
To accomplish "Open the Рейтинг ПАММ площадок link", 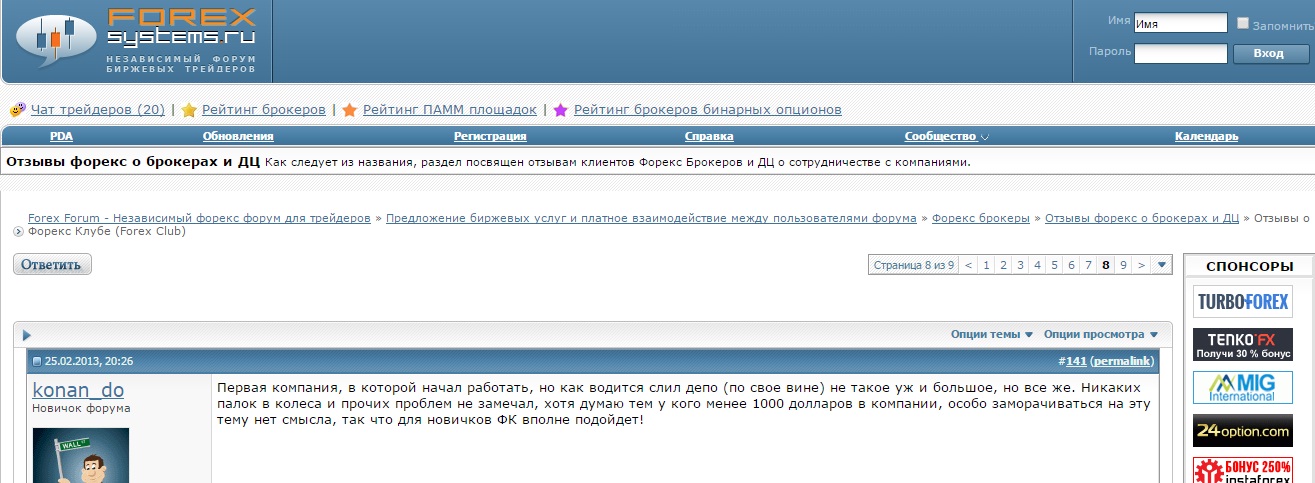I will coord(450,110).
